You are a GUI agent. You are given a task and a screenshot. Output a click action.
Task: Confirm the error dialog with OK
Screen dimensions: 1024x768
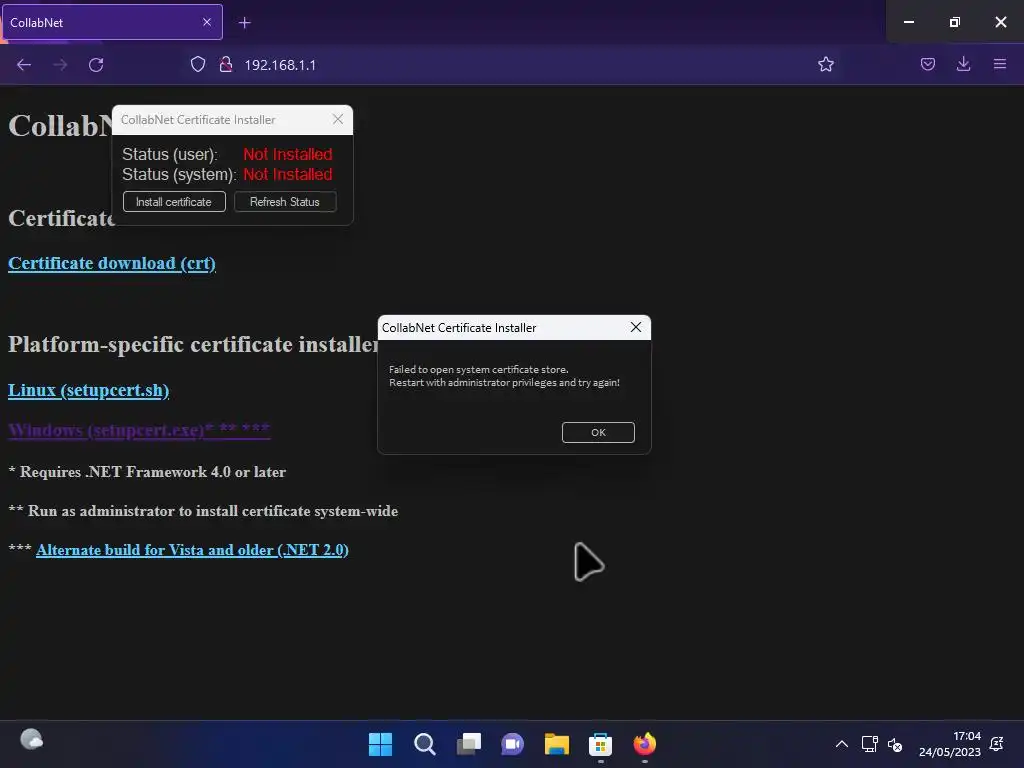[598, 432]
